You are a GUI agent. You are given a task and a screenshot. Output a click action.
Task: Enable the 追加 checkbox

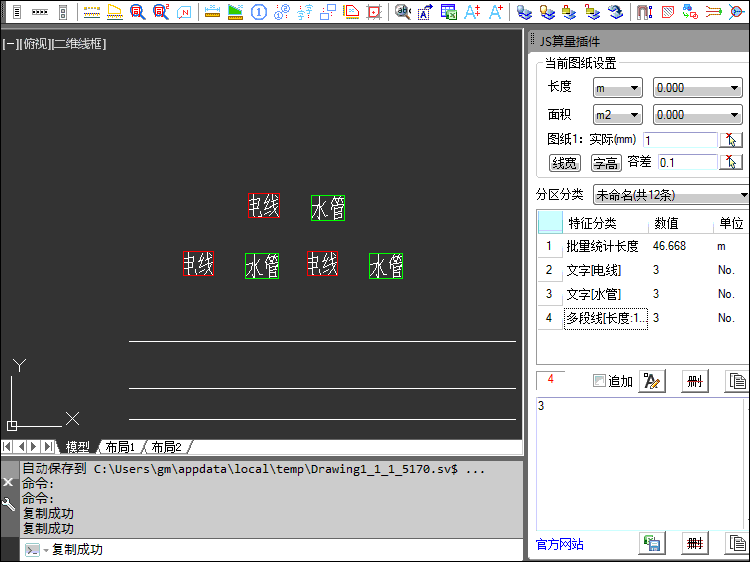click(x=599, y=381)
